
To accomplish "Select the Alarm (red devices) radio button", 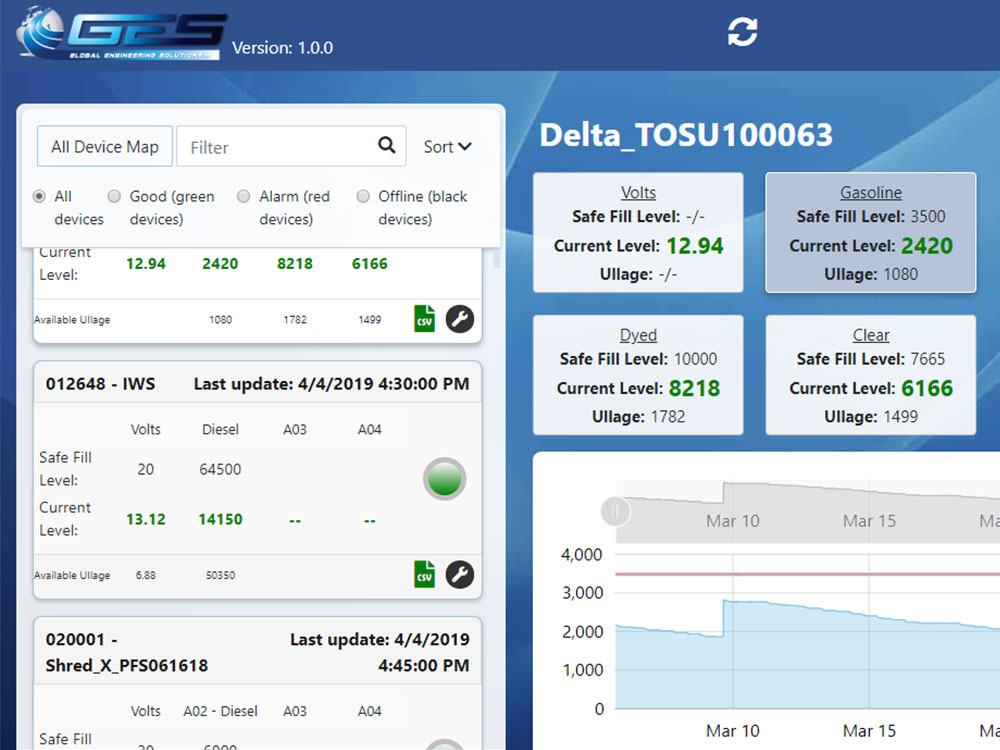I will point(243,197).
